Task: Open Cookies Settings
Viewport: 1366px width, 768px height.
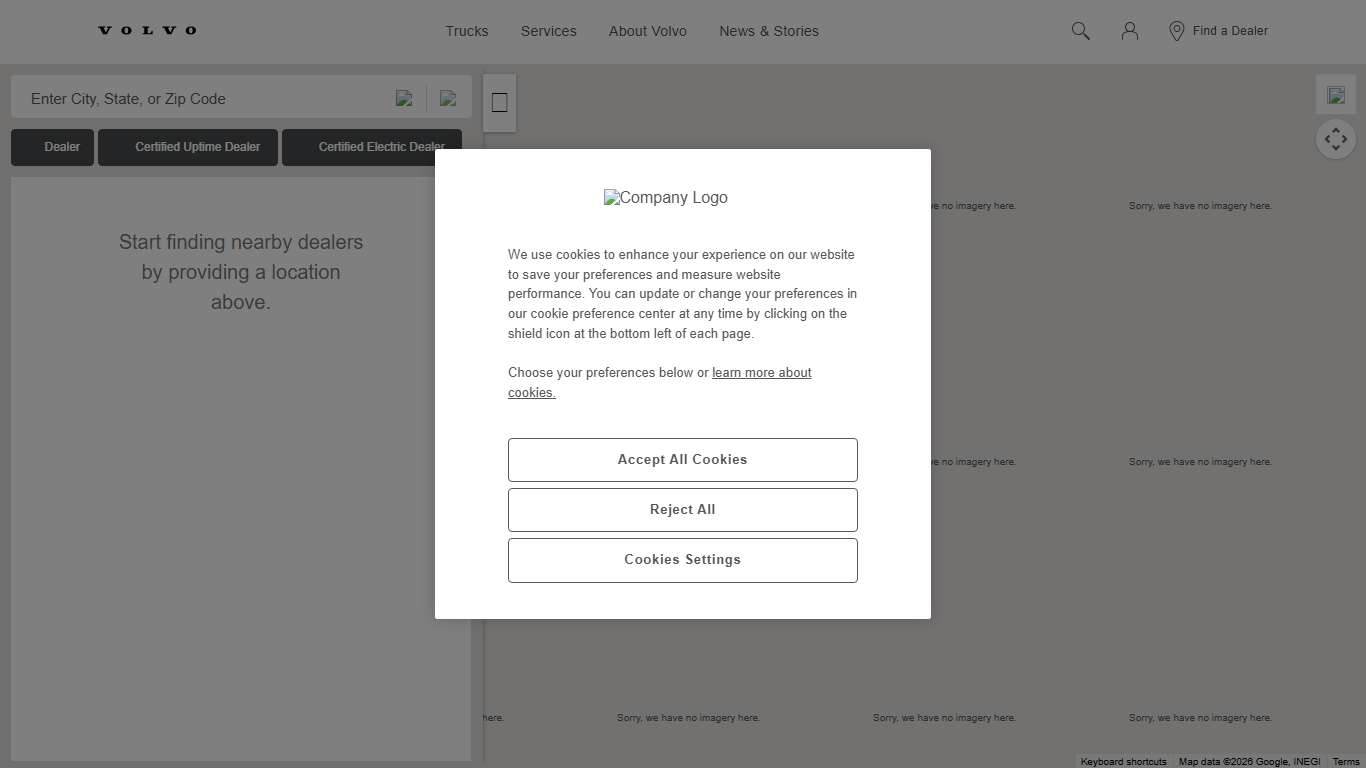Action: [x=683, y=560]
